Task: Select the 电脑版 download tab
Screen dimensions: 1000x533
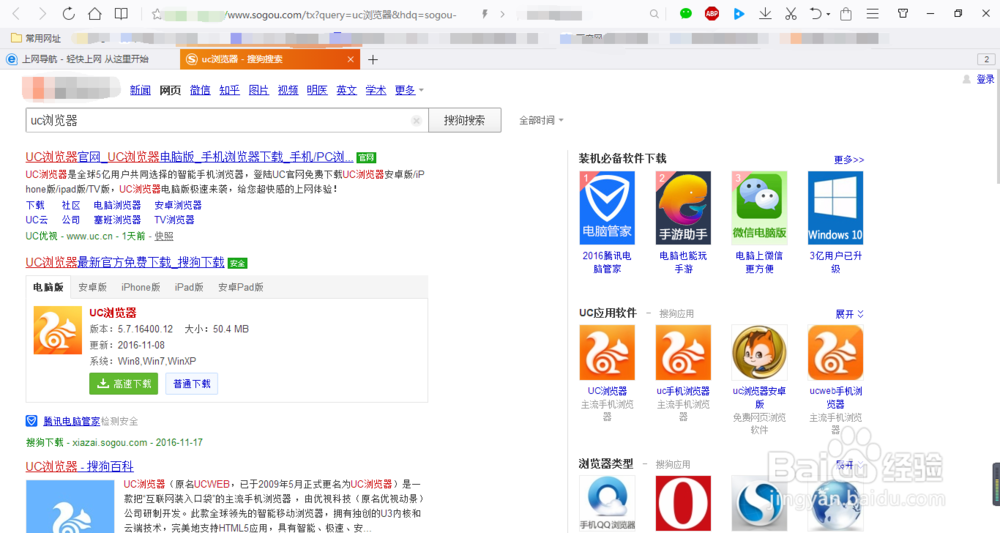Action: tap(48, 287)
